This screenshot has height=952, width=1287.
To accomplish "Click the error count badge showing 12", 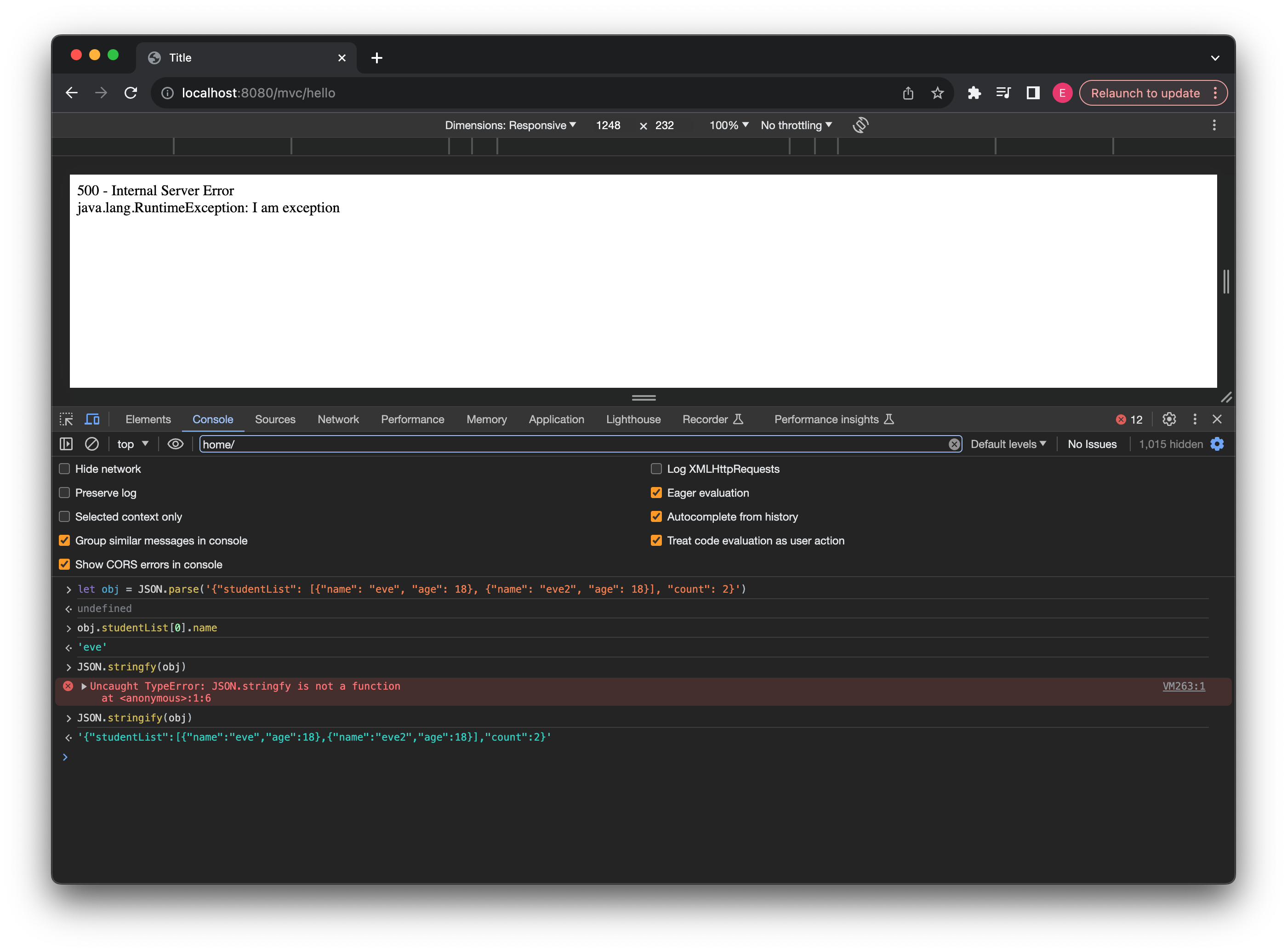I will coord(1128,419).
